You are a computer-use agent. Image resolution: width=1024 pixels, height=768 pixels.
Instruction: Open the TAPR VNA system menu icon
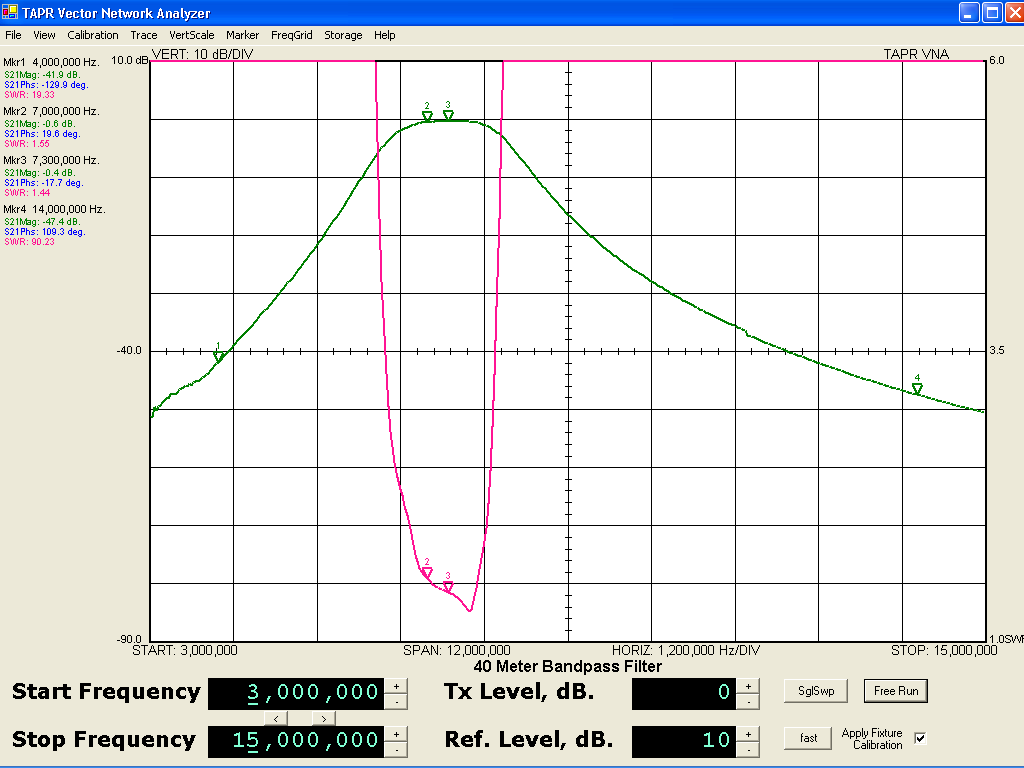pyautogui.click(x=10, y=13)
